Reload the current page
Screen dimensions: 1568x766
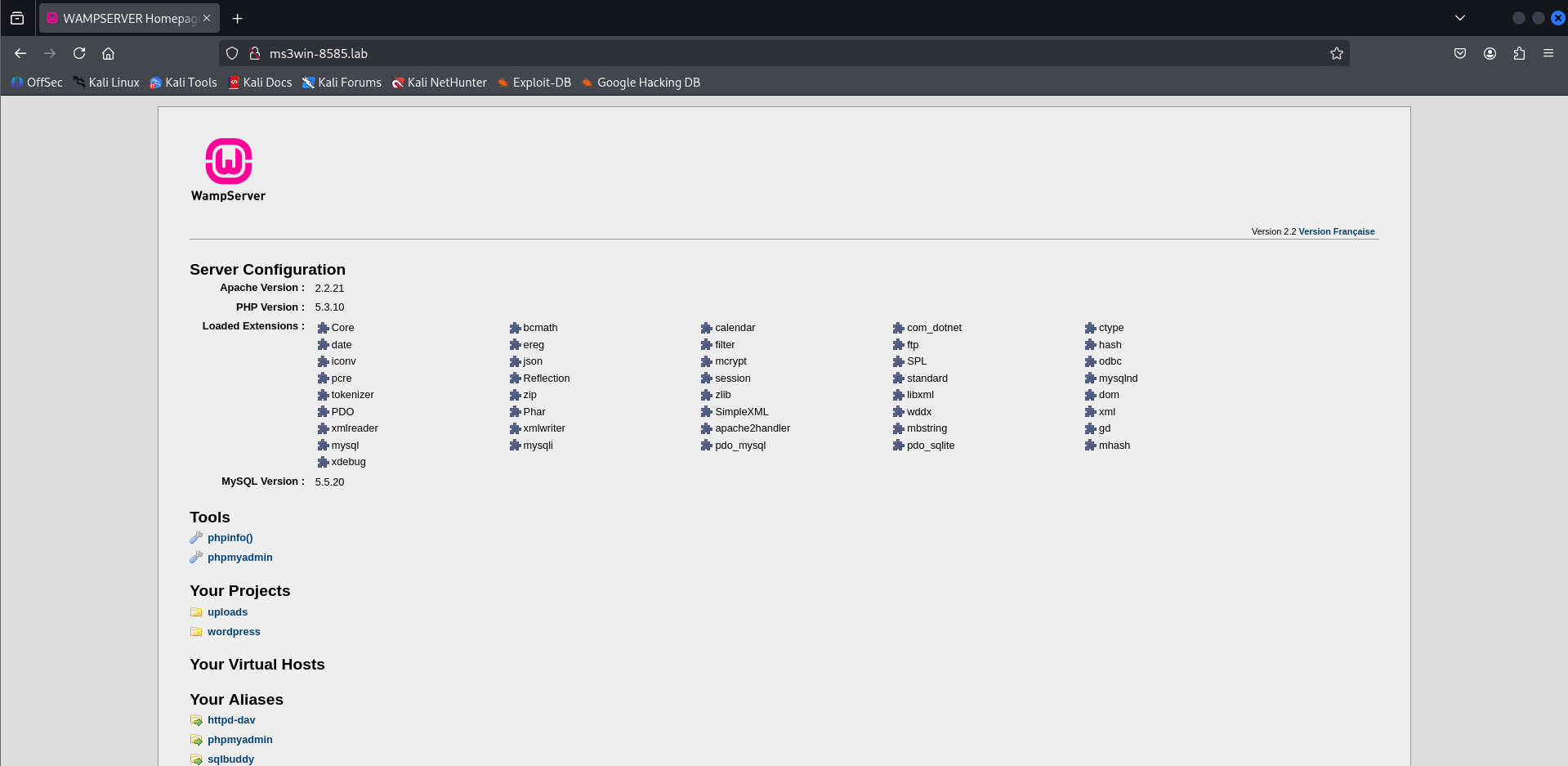(x=79, y=53)
